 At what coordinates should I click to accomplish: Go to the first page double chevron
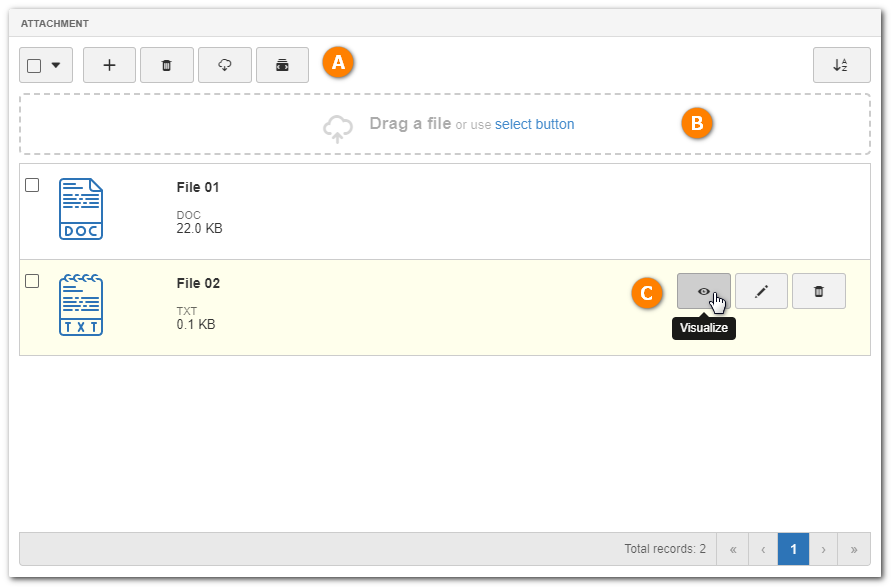click(733, 549)
